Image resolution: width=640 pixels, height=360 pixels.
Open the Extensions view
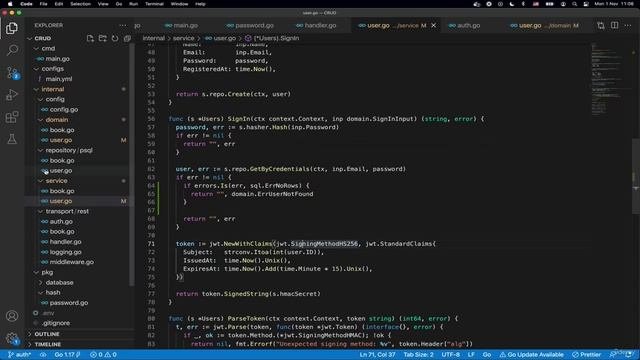tap(12, 117)
